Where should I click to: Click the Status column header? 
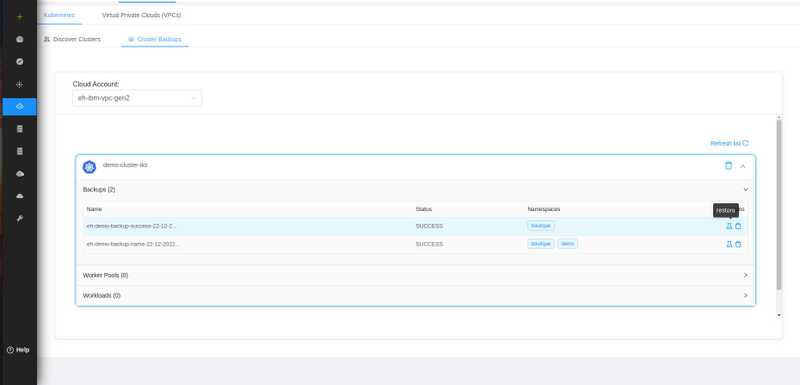(424, 209)
